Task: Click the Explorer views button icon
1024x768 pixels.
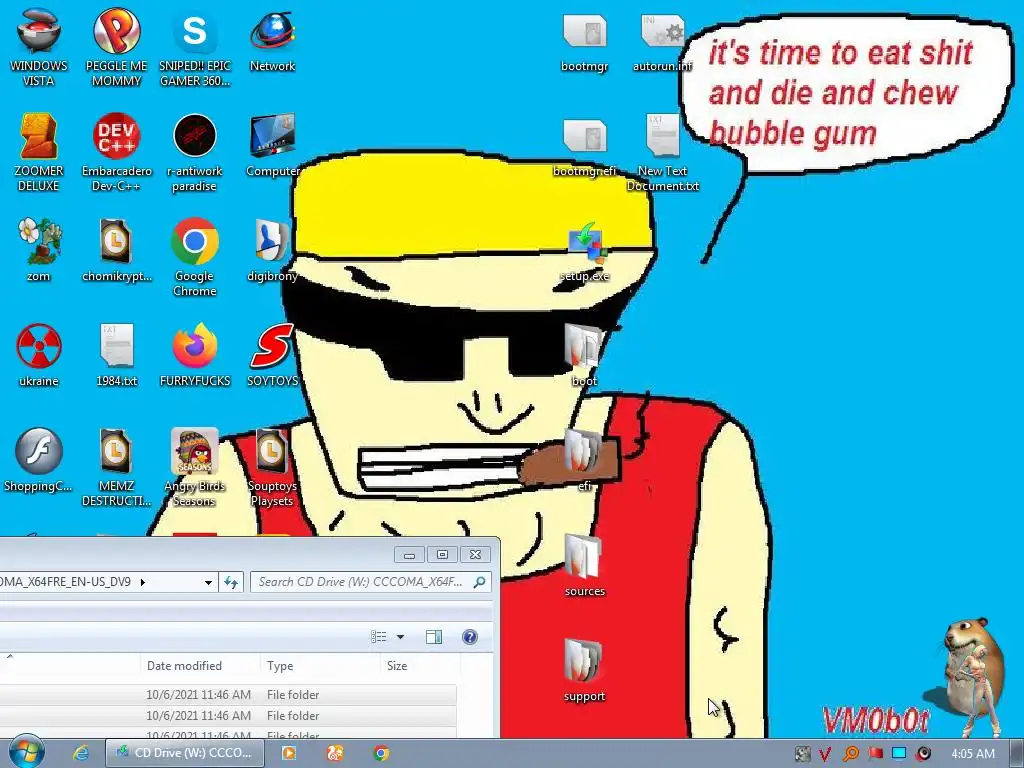Action: [379, 637]
